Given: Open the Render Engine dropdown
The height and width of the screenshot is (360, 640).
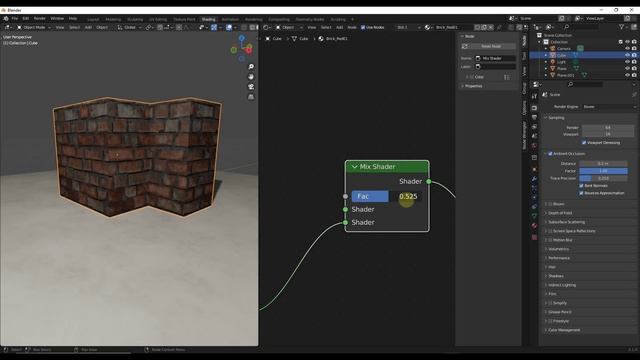Looking at the screenshot, I should [609, 107].
